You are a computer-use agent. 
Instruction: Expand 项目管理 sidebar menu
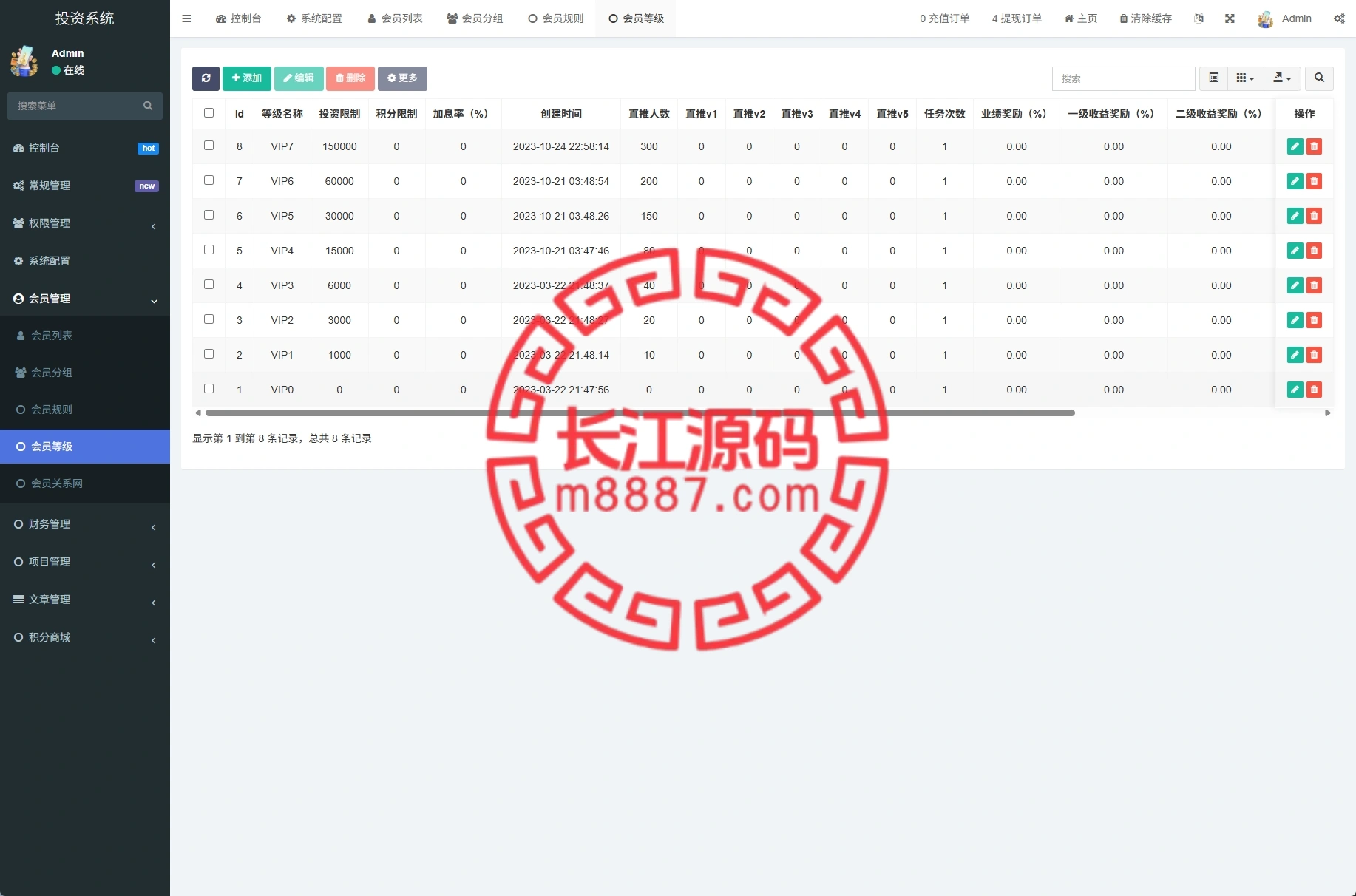pyautogui.click(x=85, y=562)
